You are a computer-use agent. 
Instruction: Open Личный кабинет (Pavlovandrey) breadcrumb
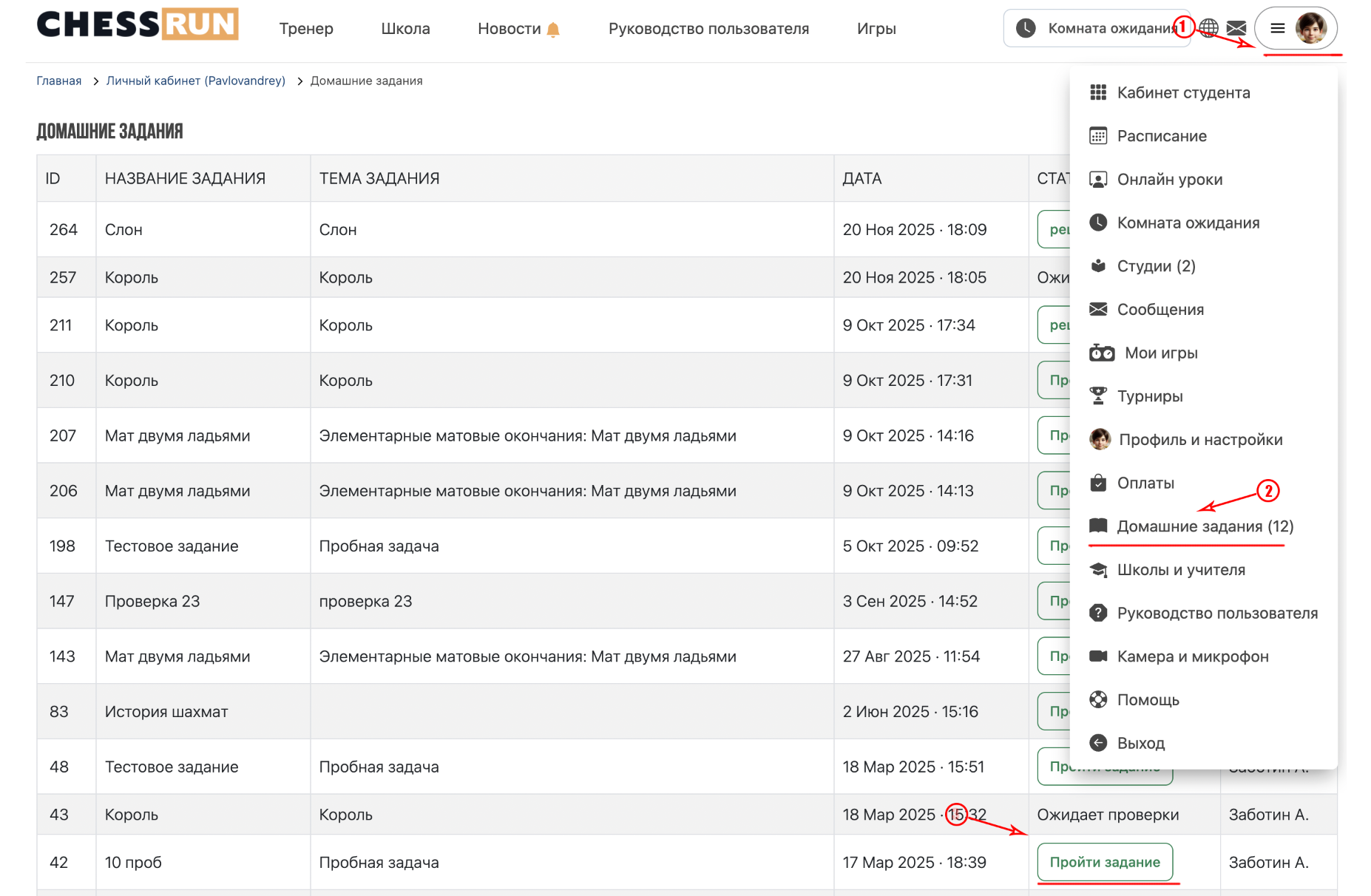tap(196, 81)
